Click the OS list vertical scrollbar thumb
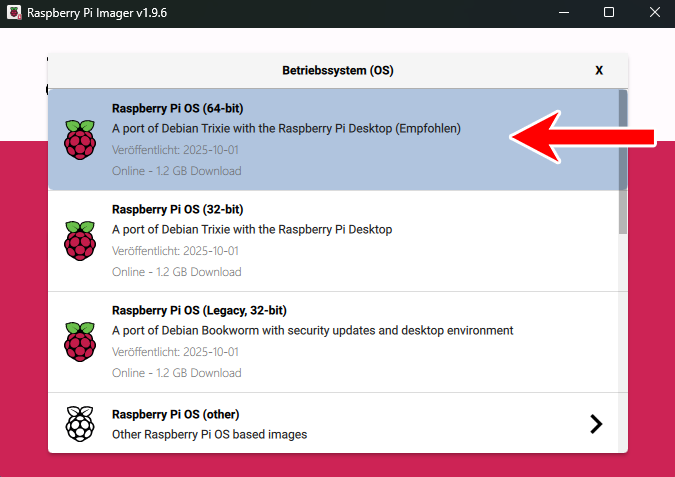The height and width of the screenshot is (477, 675). [622, 138]
